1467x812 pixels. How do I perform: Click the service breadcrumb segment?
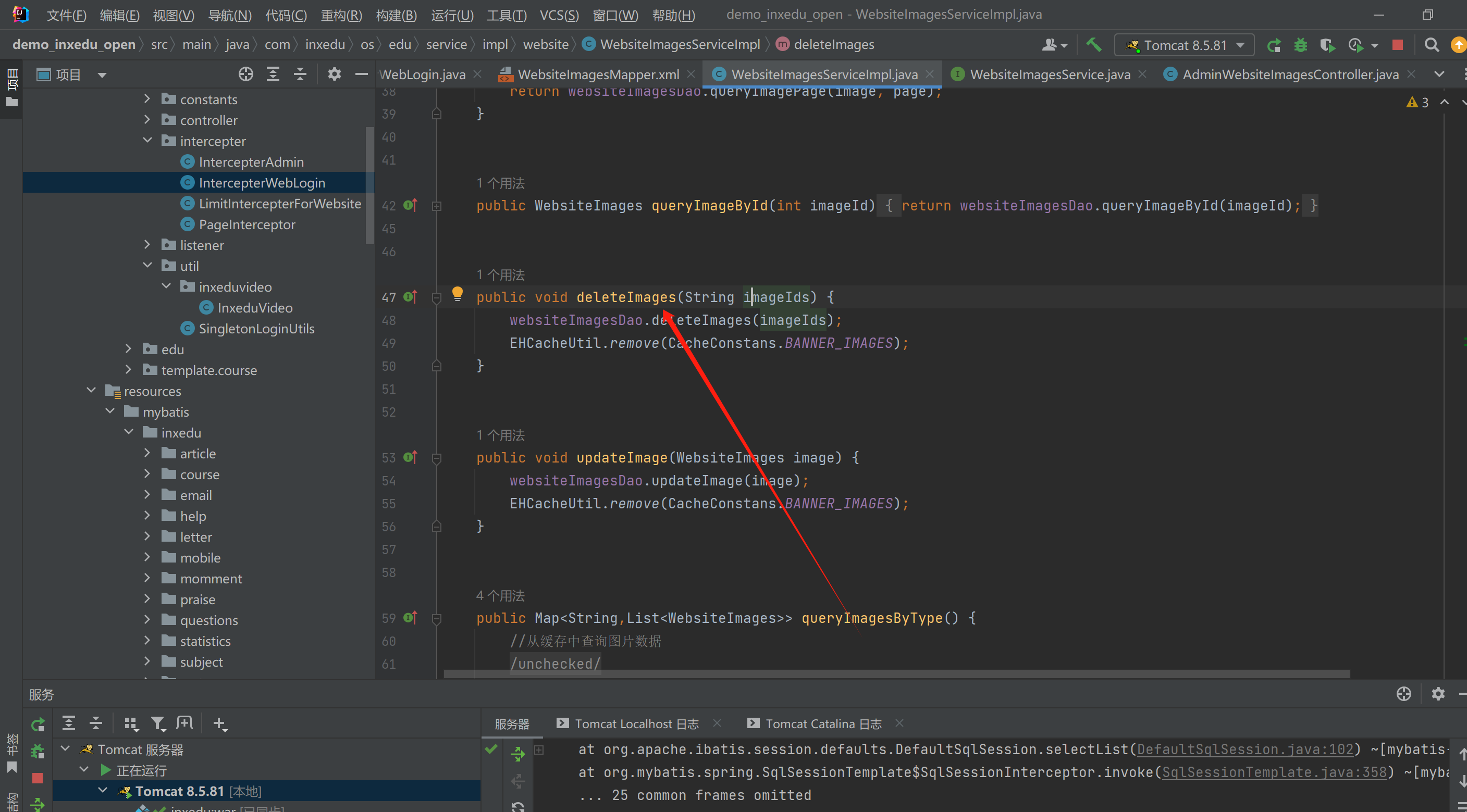pos(446,44)
